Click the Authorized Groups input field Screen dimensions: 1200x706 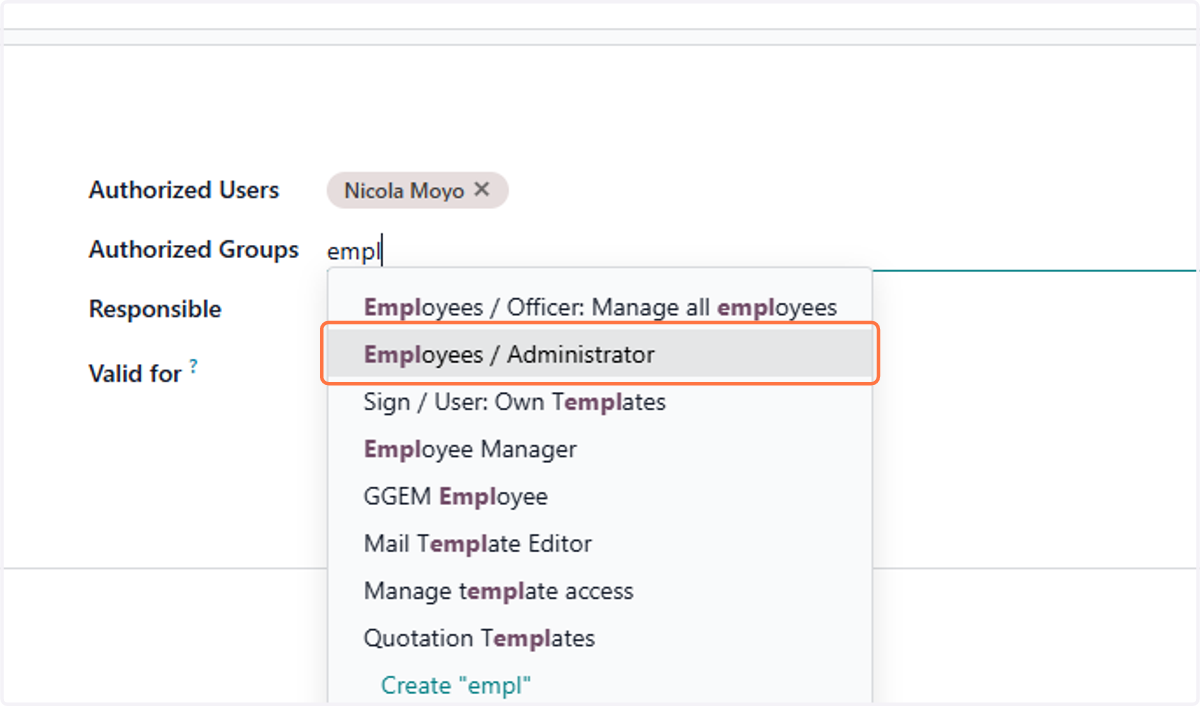761,251
